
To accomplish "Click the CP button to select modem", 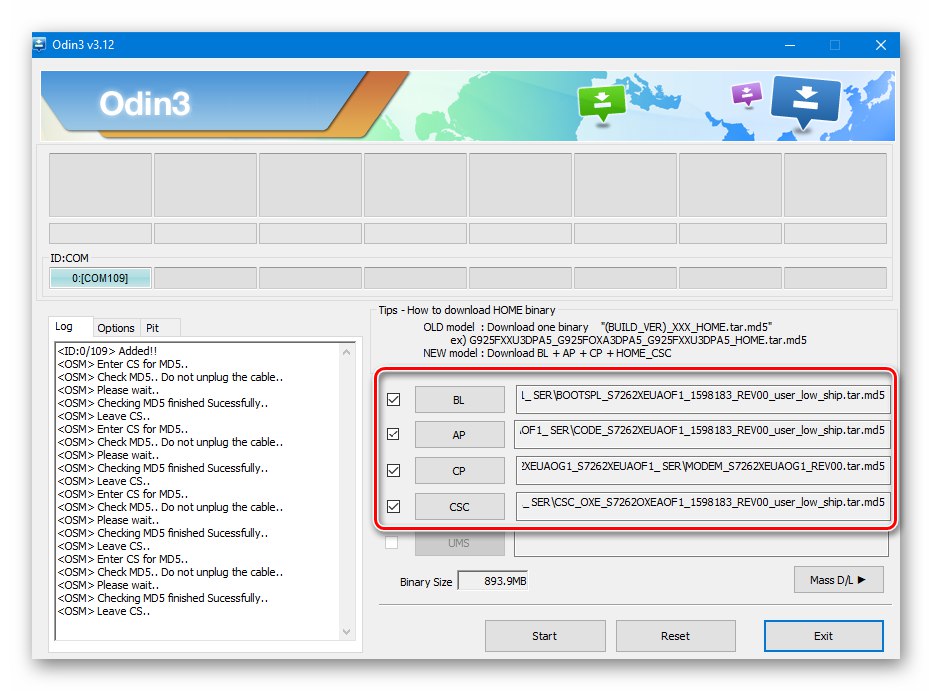I will (x=459, y=471).
